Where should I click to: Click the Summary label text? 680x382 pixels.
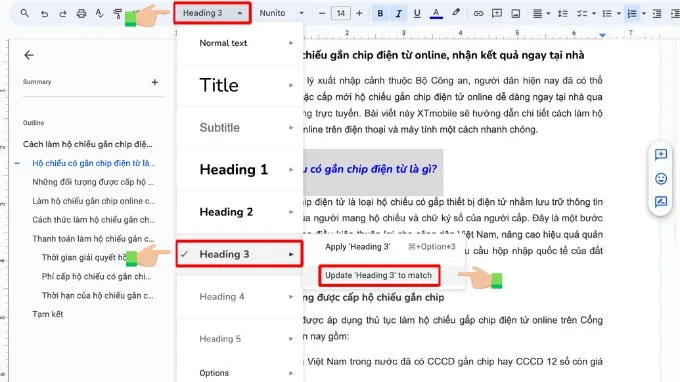click(x=37, y=82)
